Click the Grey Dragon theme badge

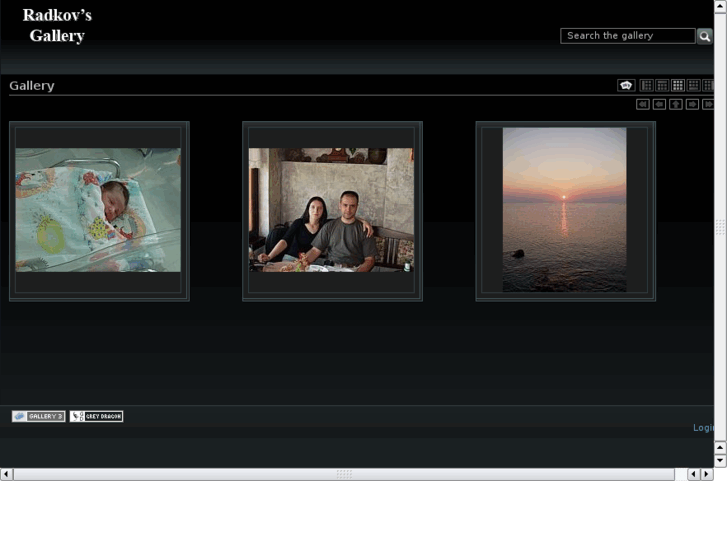[x=96, y=416]
